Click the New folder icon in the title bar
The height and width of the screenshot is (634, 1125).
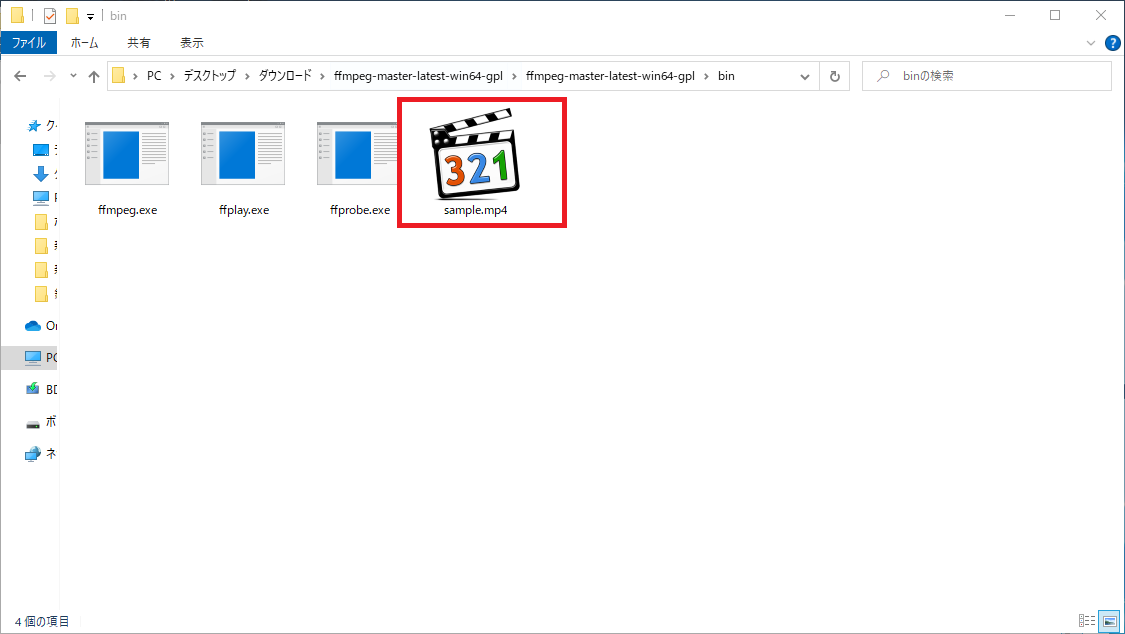click(72, 15)
